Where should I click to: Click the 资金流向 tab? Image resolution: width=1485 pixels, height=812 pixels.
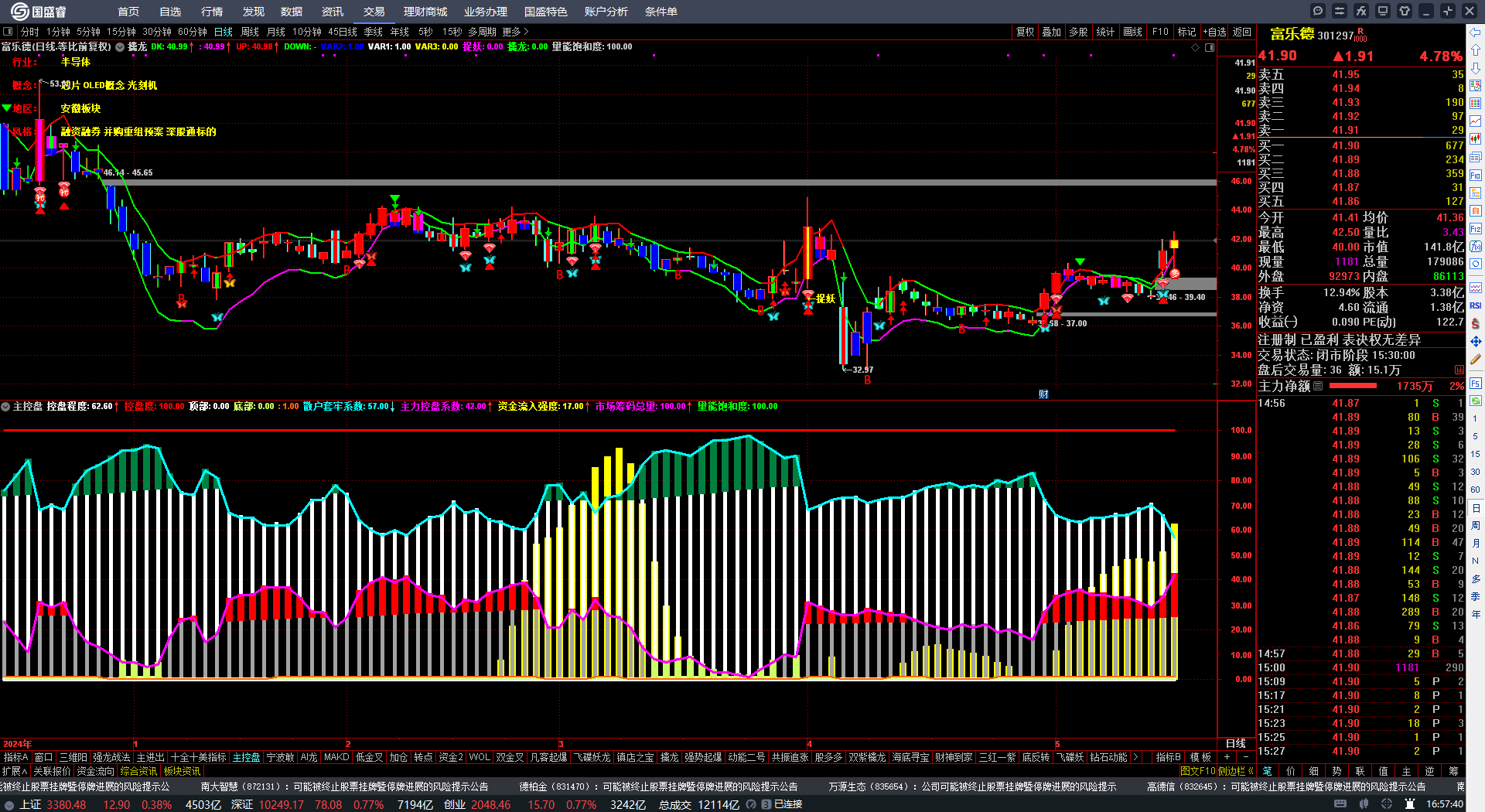click(x=95, y=771)
